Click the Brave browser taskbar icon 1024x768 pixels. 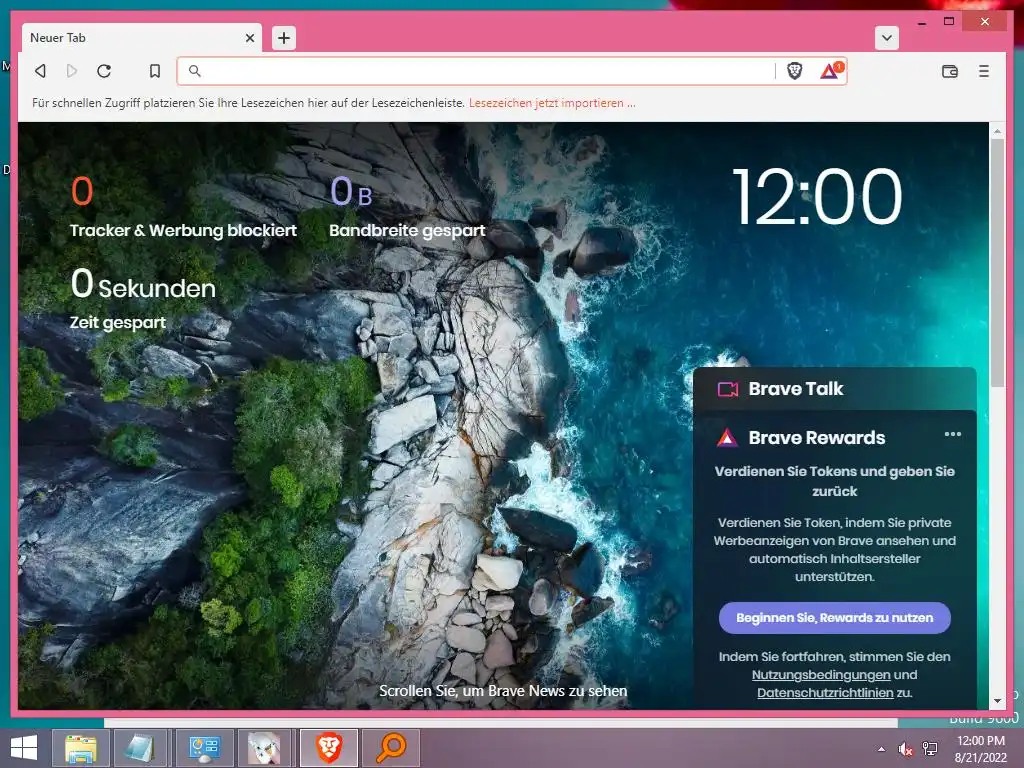coord(328,748)
